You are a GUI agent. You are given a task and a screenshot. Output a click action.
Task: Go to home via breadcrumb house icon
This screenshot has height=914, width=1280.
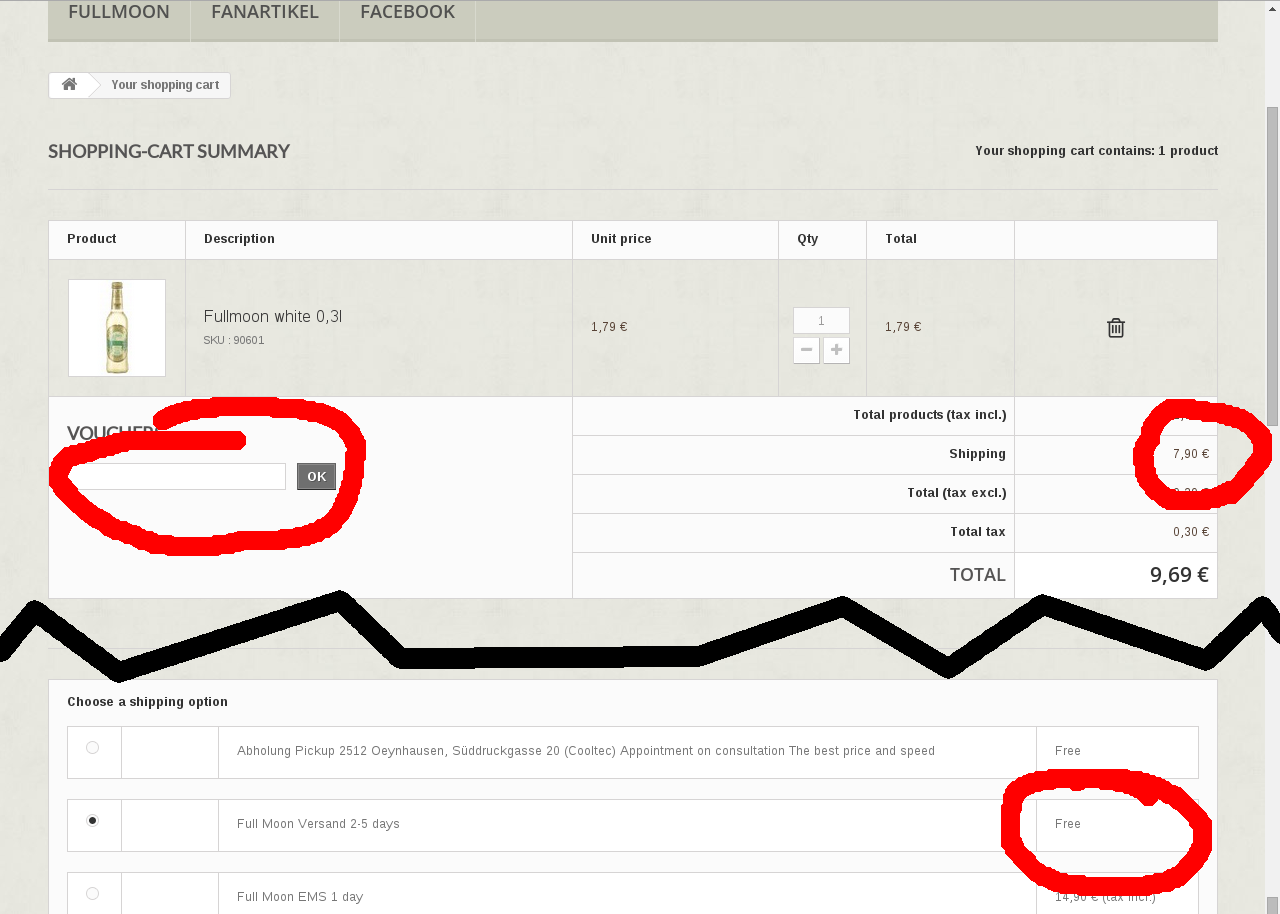pos(69,85)
